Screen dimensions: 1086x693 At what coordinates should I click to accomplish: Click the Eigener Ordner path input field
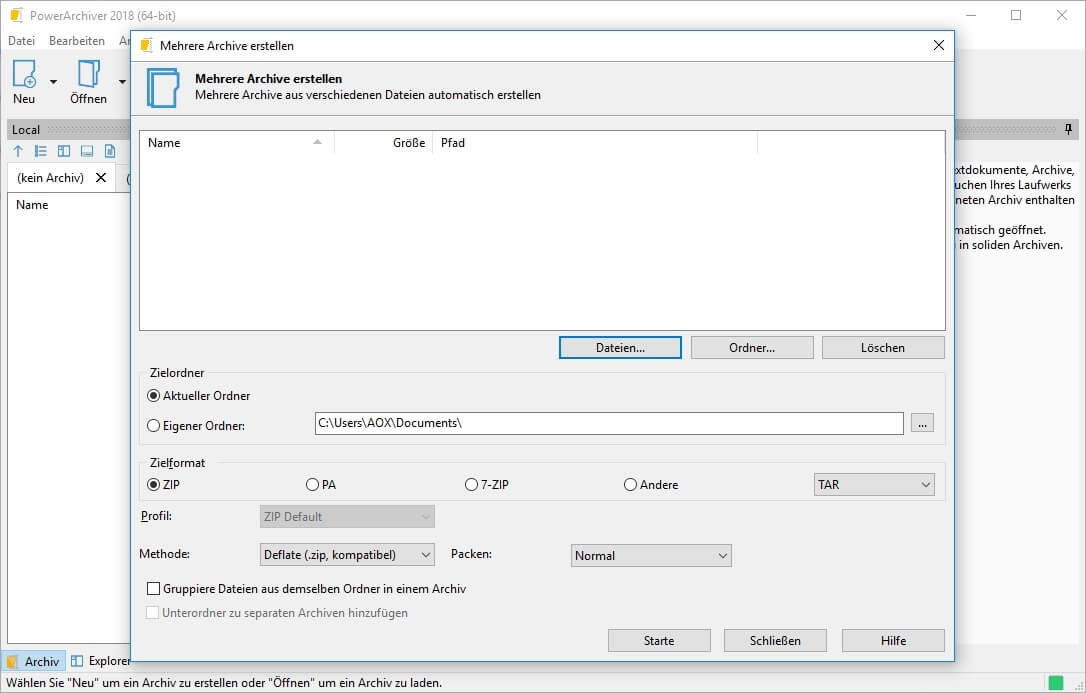coord(608,424)
